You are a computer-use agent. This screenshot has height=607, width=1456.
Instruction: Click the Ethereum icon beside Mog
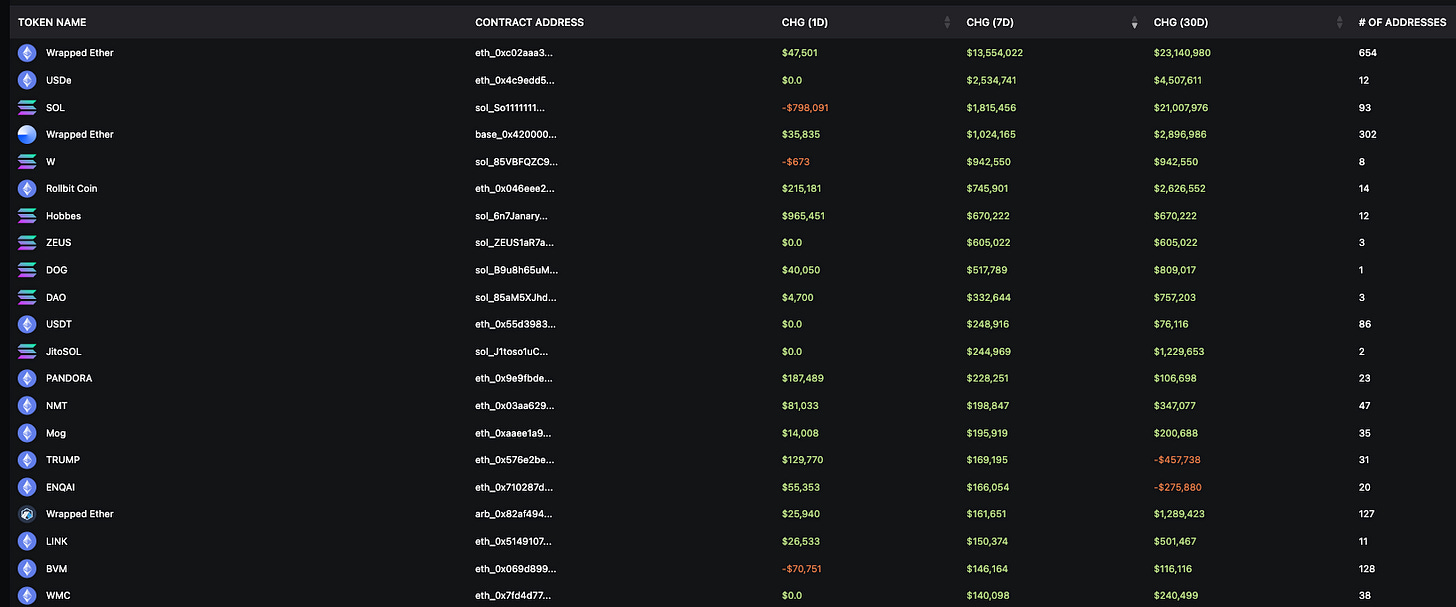pos(27,433)
